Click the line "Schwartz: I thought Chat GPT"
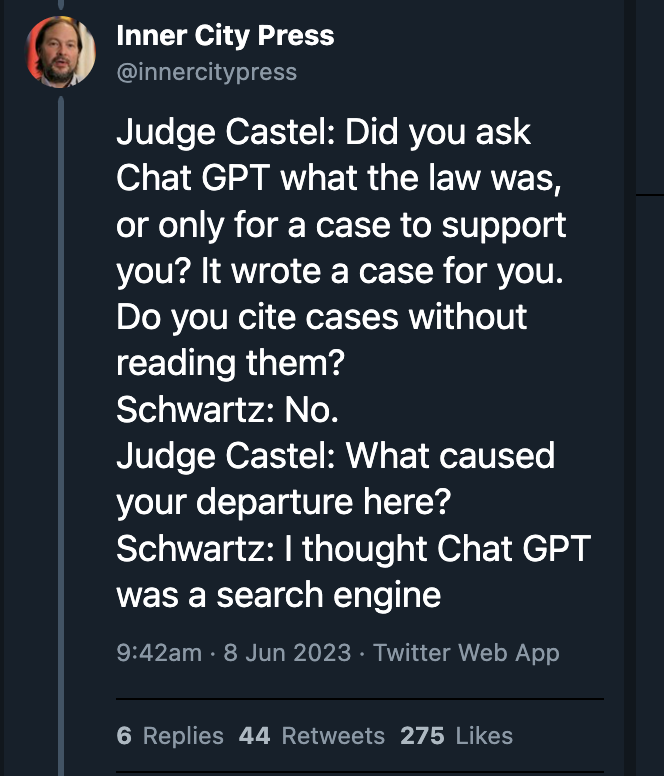The width and height of the screenshot is (664, 776). tap(353, 548)
